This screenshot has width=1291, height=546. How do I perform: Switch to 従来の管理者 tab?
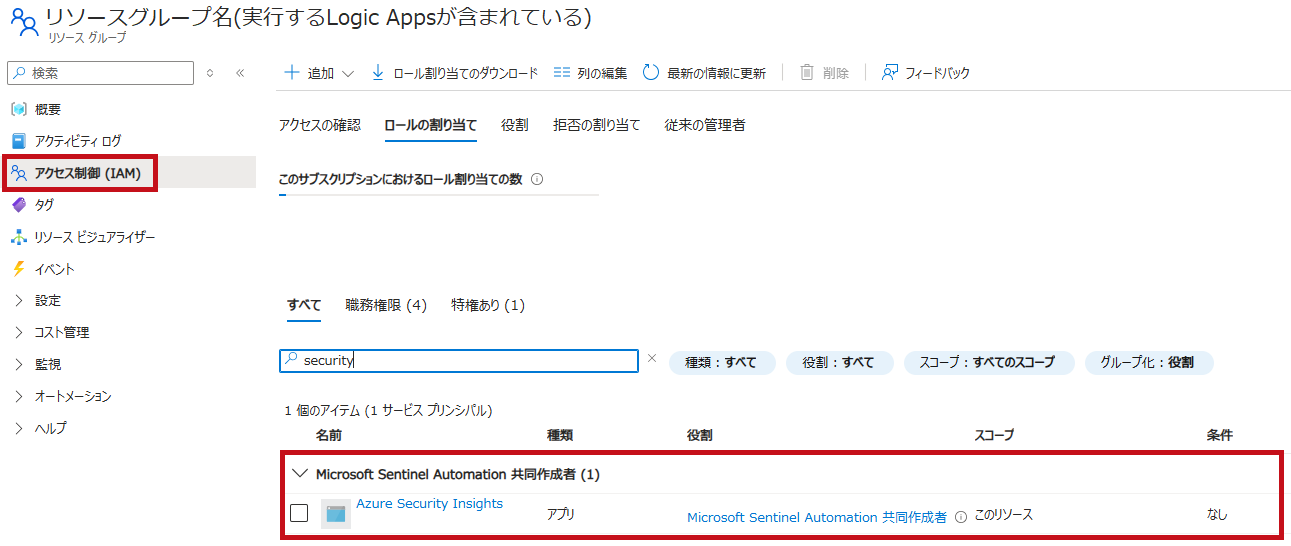pyautogui.click(x=705, y=125)
